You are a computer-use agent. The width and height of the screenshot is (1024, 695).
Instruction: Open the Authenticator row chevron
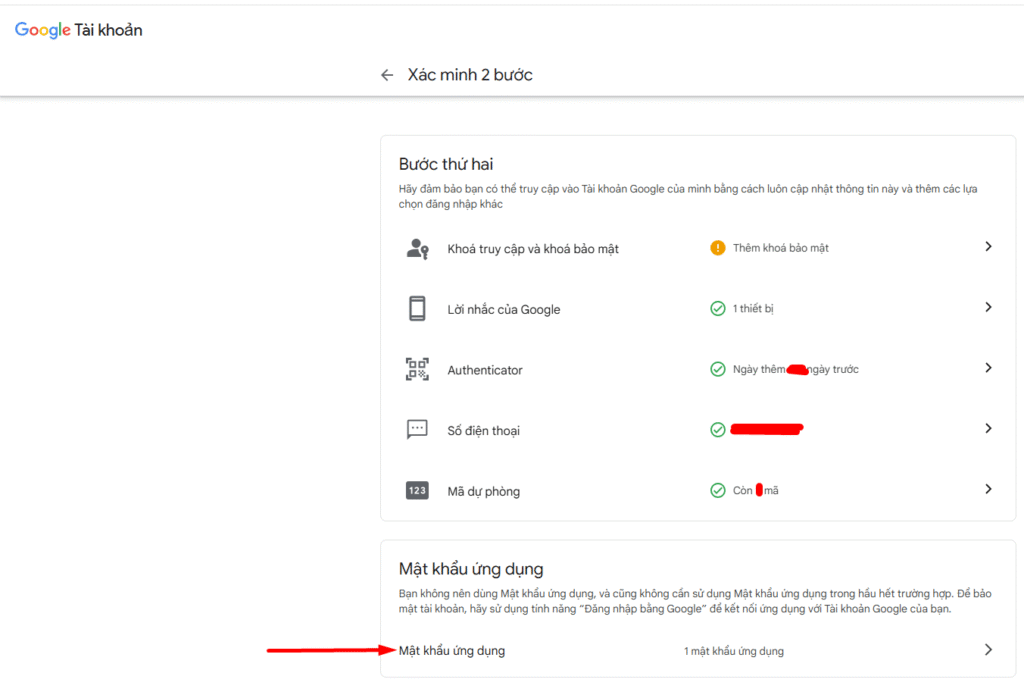coord(988,368)
